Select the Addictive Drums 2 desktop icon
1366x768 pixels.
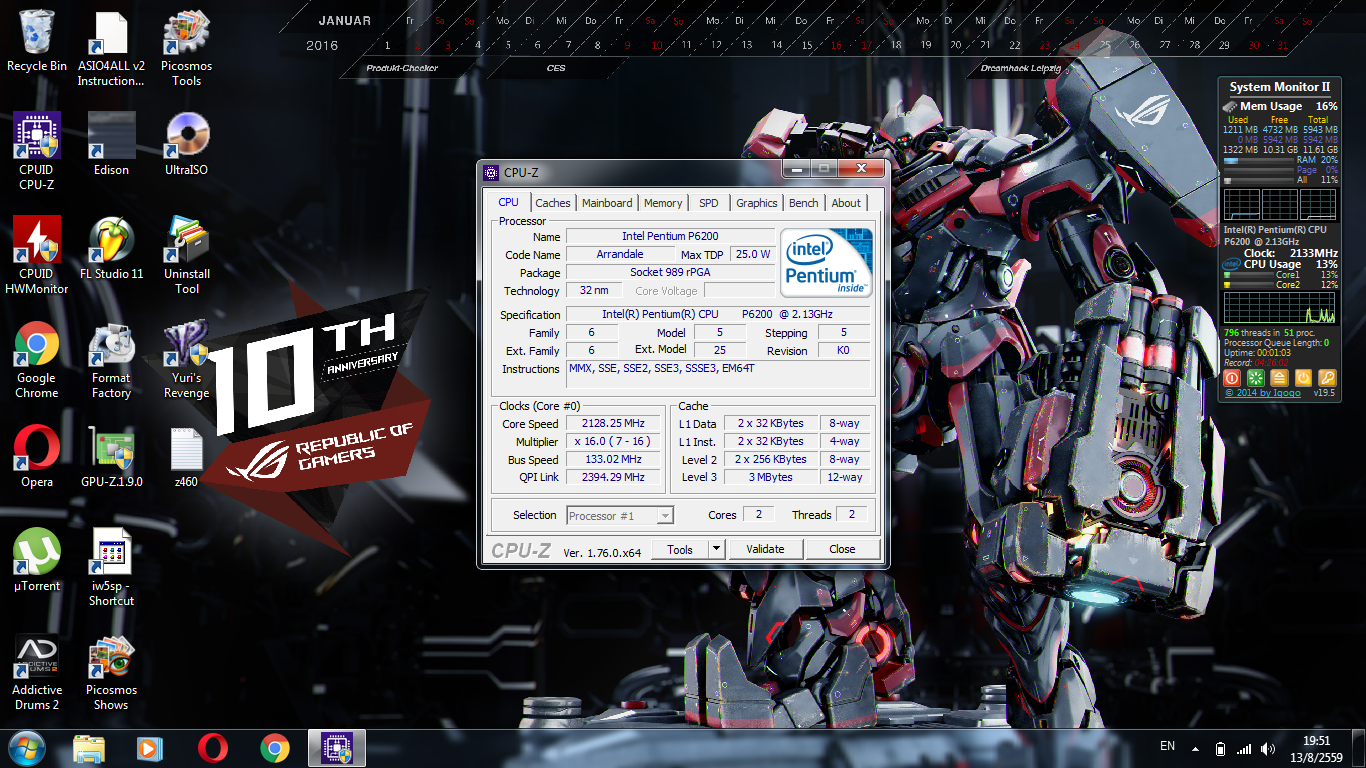coord(37,672)
